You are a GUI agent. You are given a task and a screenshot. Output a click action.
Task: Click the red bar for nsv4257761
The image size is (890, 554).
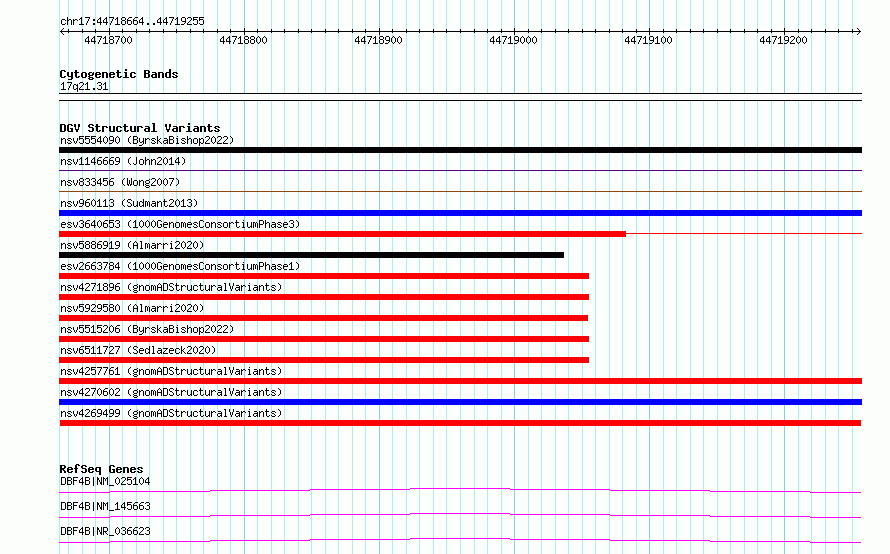point(460,381)
